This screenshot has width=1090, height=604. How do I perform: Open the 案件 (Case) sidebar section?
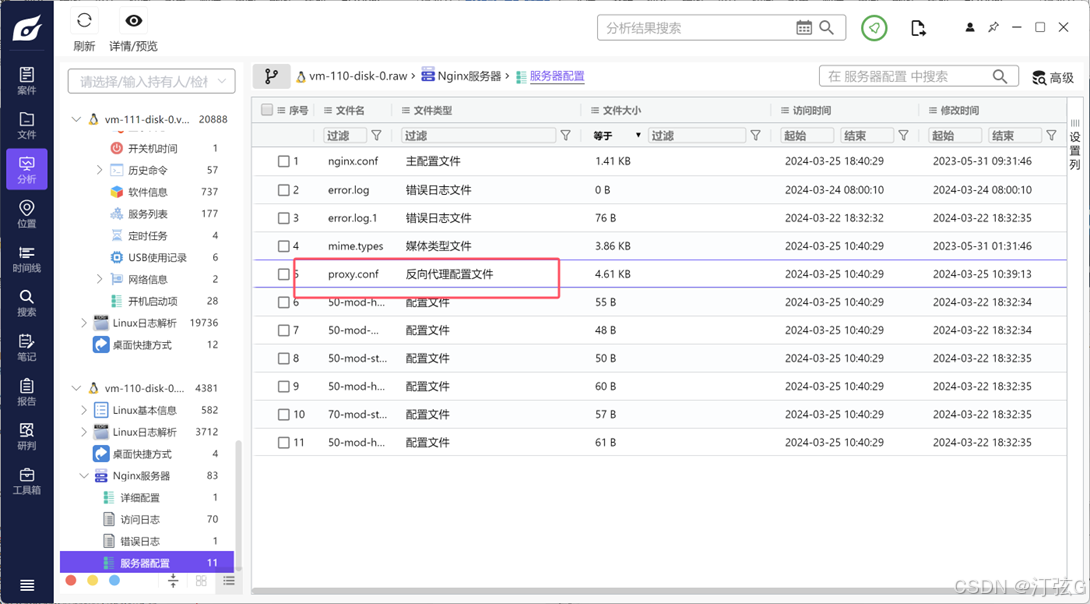(x=26, y=81)
